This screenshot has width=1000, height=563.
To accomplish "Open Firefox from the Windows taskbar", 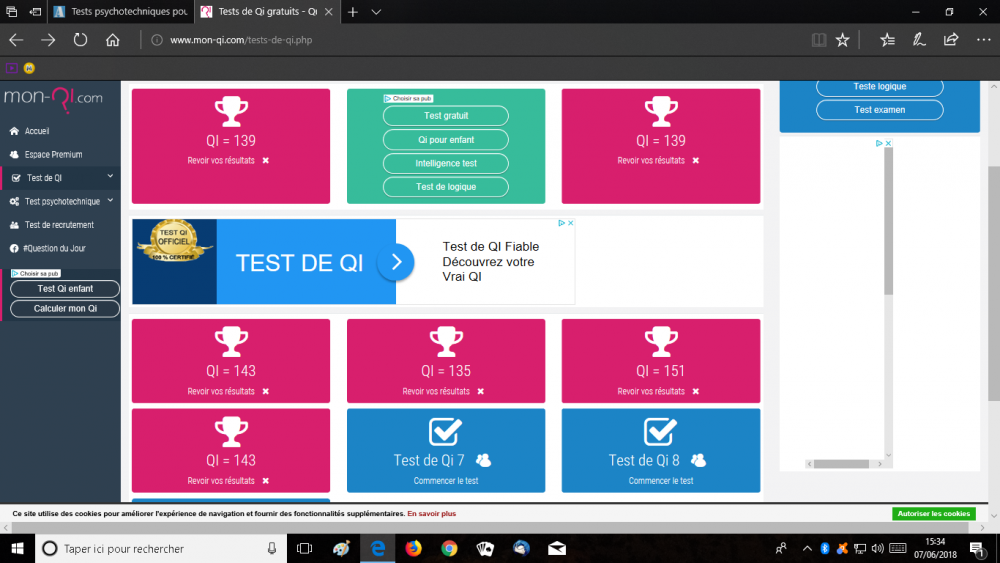I will (x=413, y=548).
